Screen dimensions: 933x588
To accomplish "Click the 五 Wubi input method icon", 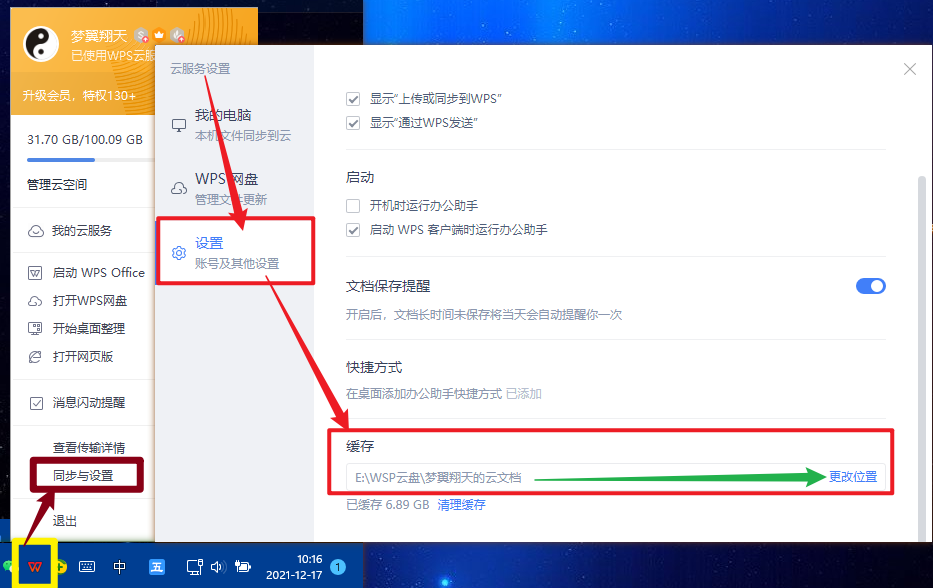I will pos(156,567).
